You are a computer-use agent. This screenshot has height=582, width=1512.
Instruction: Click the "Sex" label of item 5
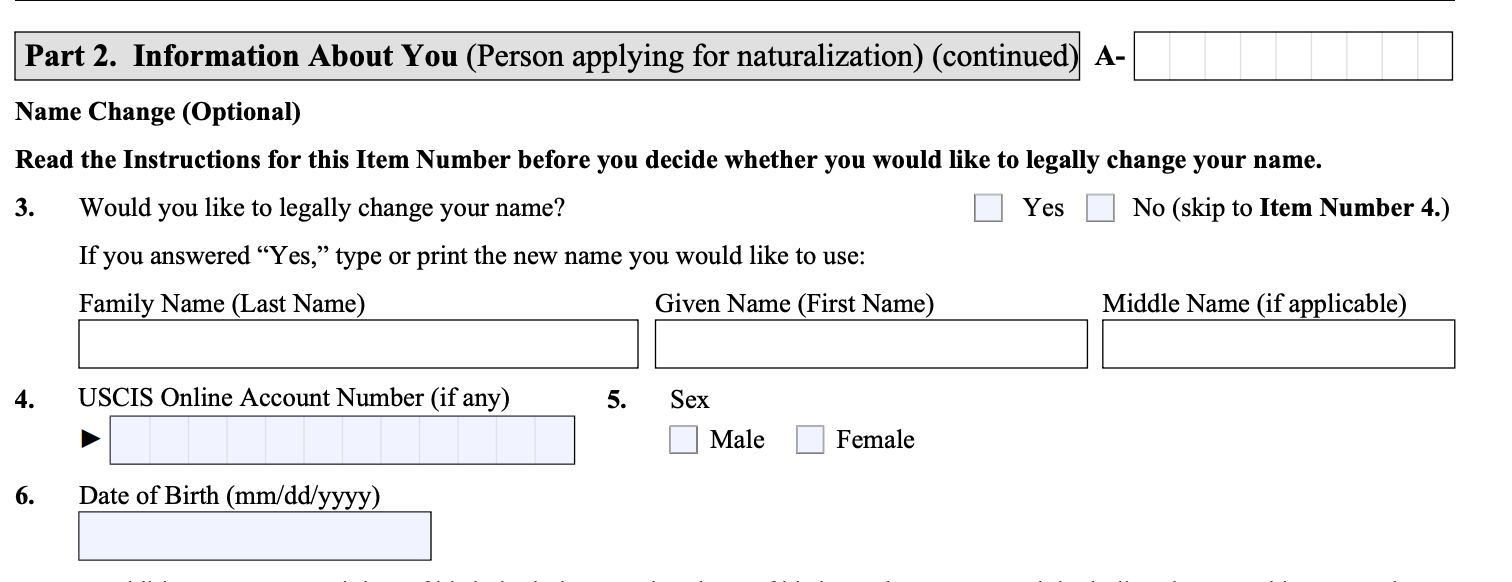pyautogui.click(x=689, y=400)
